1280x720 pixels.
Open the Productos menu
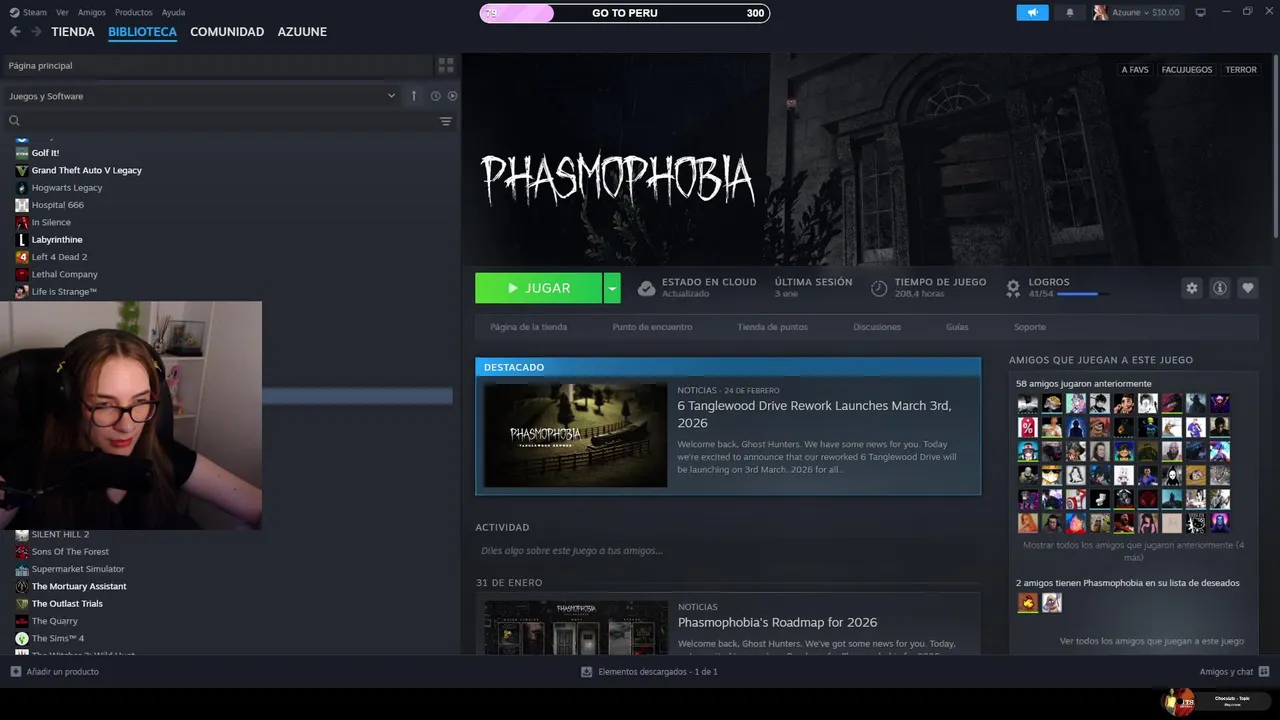click(x=133, y=13)
